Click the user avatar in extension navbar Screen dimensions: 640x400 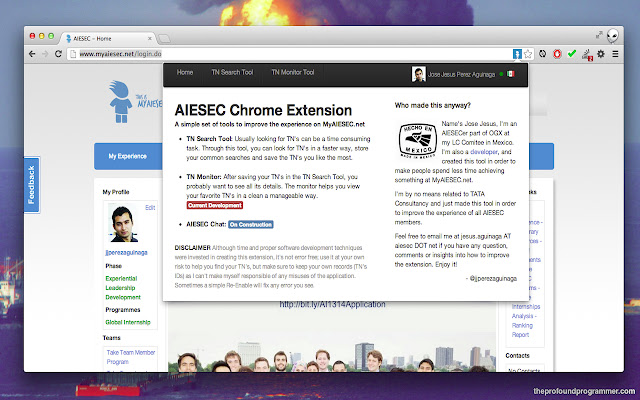pyautogui.click(x=418, y=74)
